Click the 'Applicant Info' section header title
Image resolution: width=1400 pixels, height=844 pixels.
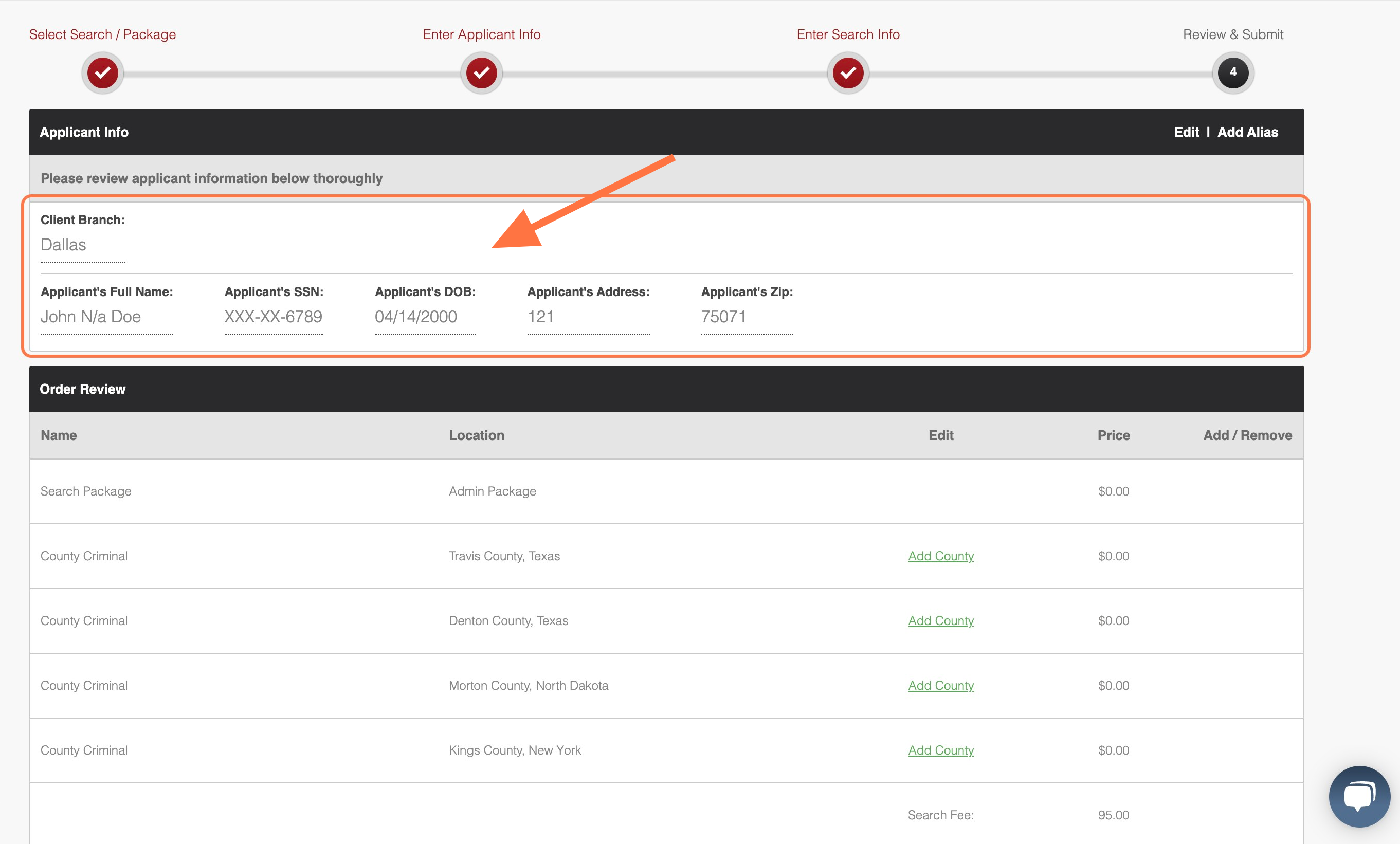84,132
